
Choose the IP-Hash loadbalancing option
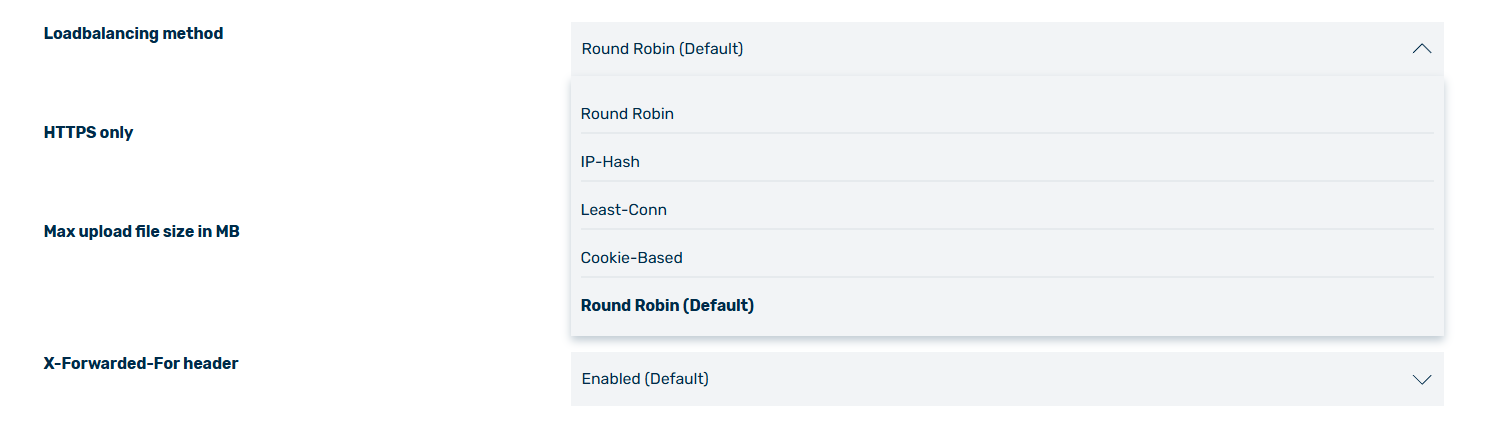(610, 162)
